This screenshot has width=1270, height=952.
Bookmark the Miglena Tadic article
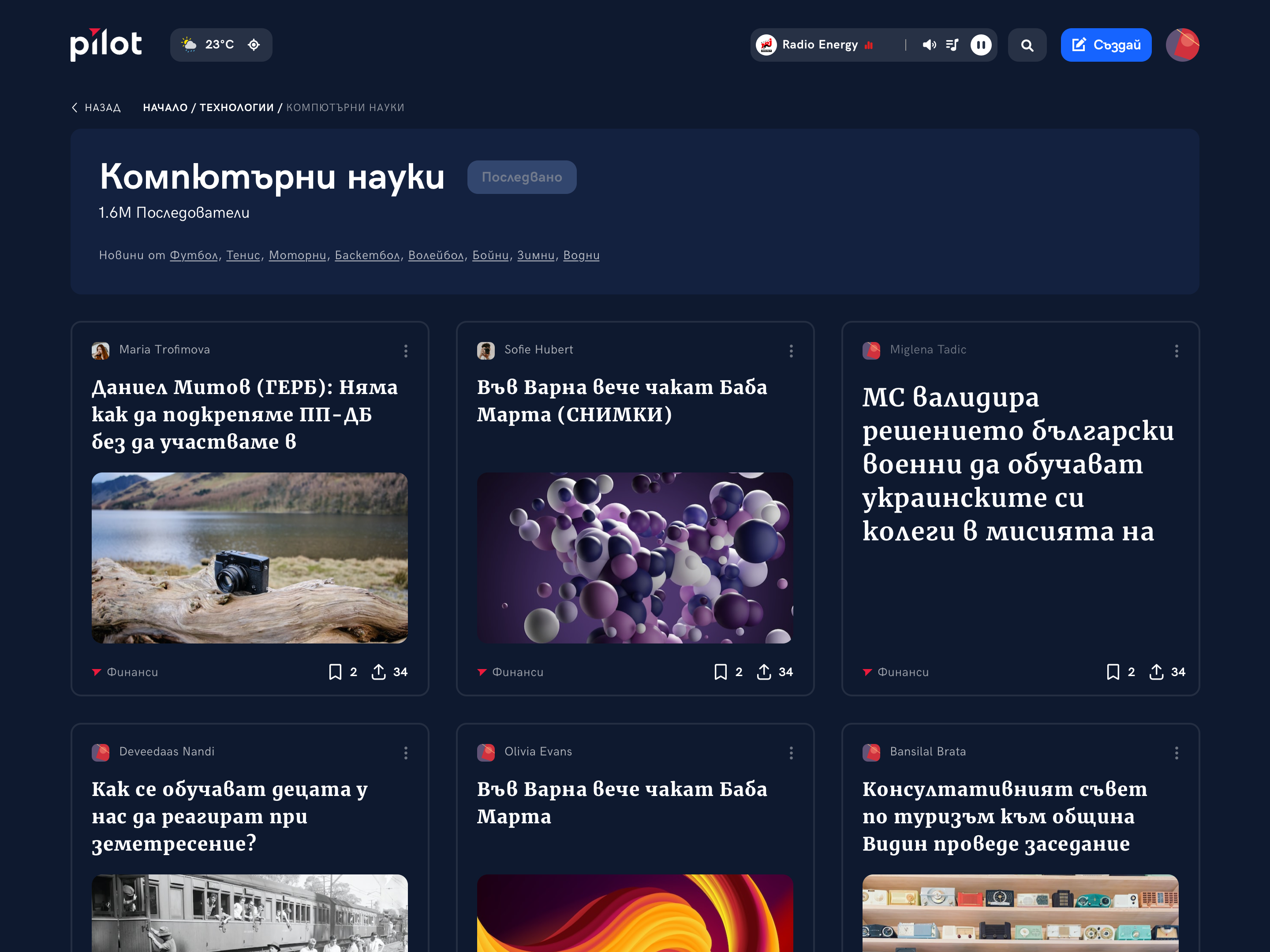pos(1113,672)
